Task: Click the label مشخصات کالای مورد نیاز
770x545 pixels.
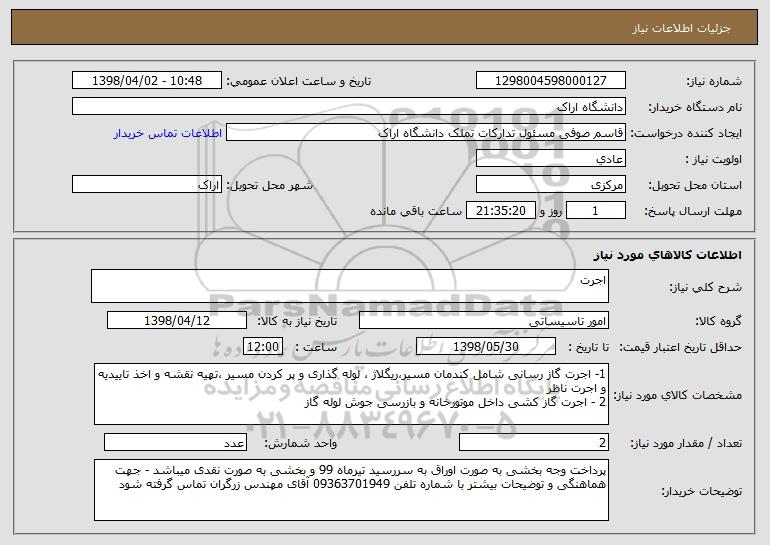Action: (x=678, y=395)
